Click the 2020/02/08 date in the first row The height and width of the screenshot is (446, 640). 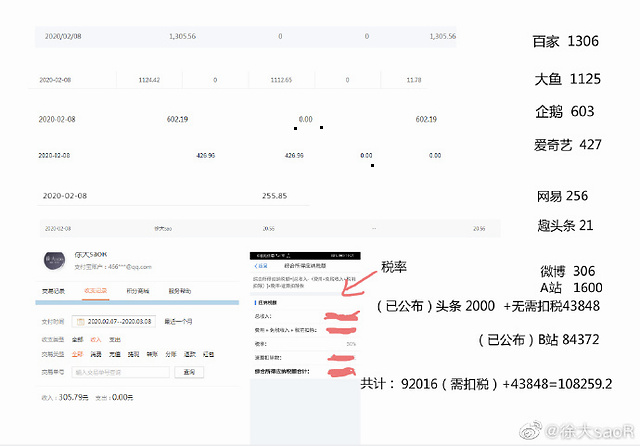(63, 36)
